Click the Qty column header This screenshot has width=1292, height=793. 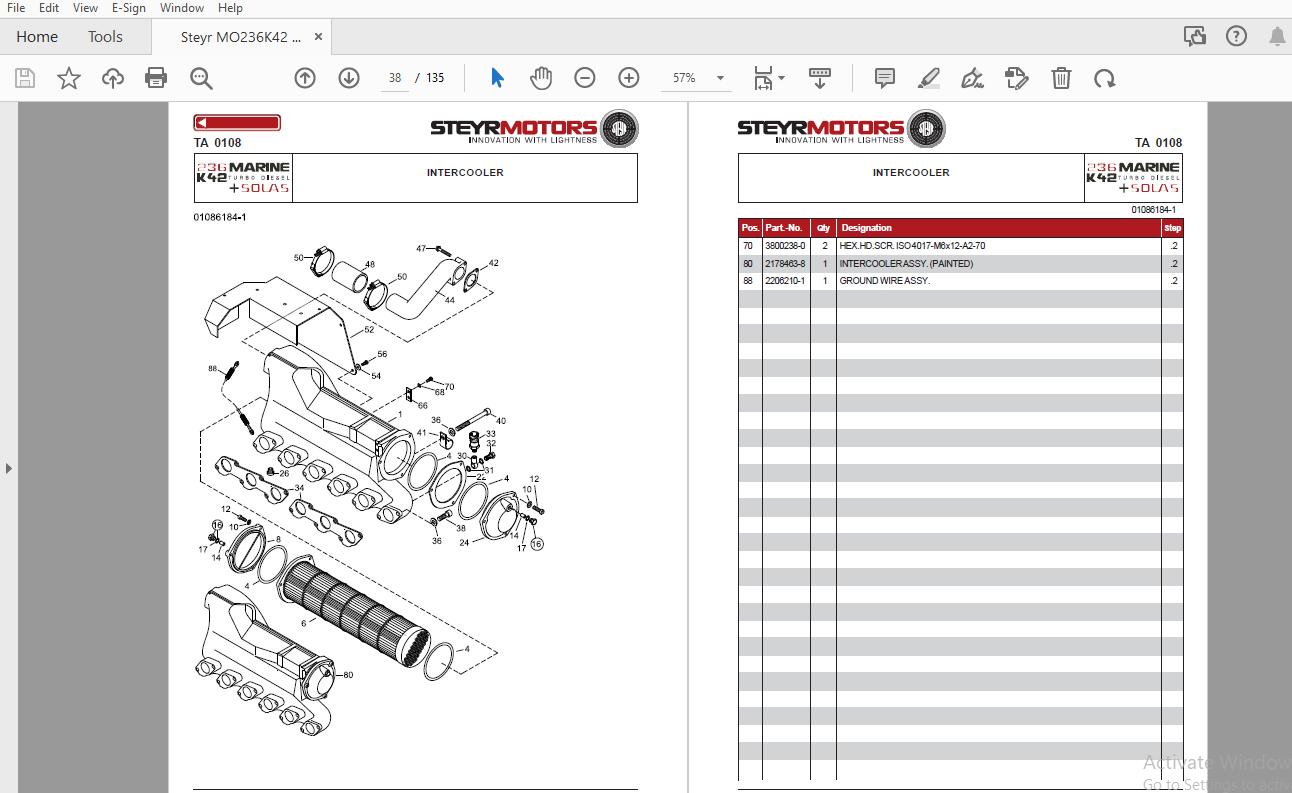pos(823,228)
